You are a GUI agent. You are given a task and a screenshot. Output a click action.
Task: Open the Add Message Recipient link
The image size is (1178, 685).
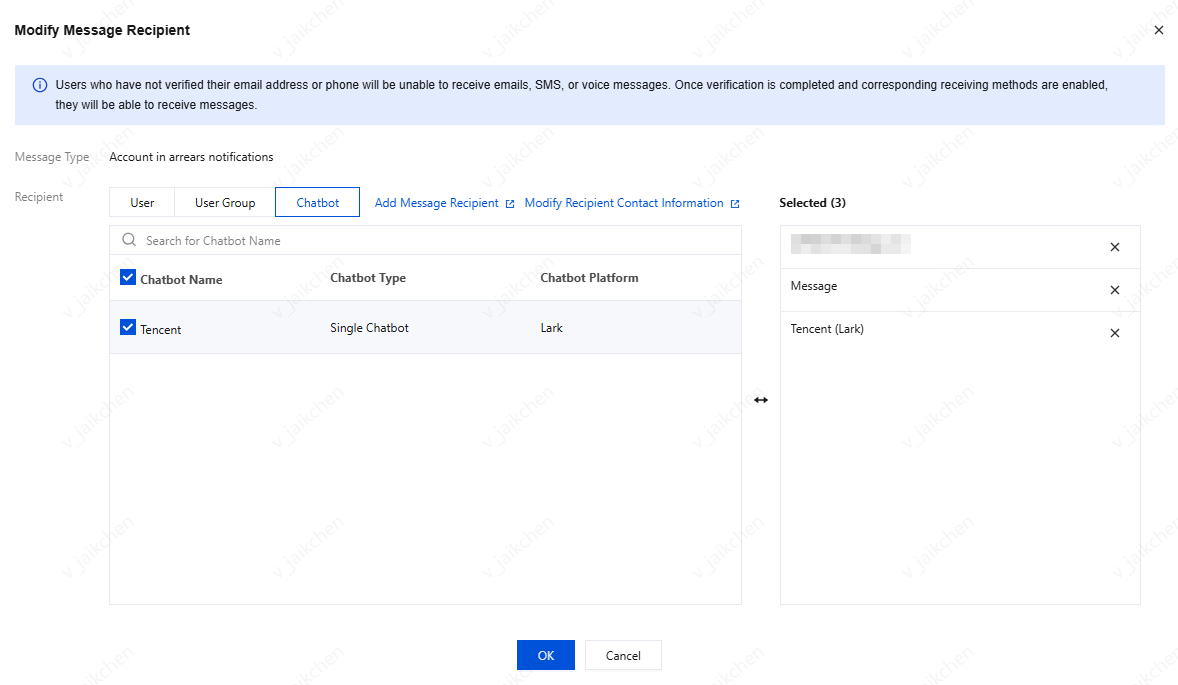point(436,203)
